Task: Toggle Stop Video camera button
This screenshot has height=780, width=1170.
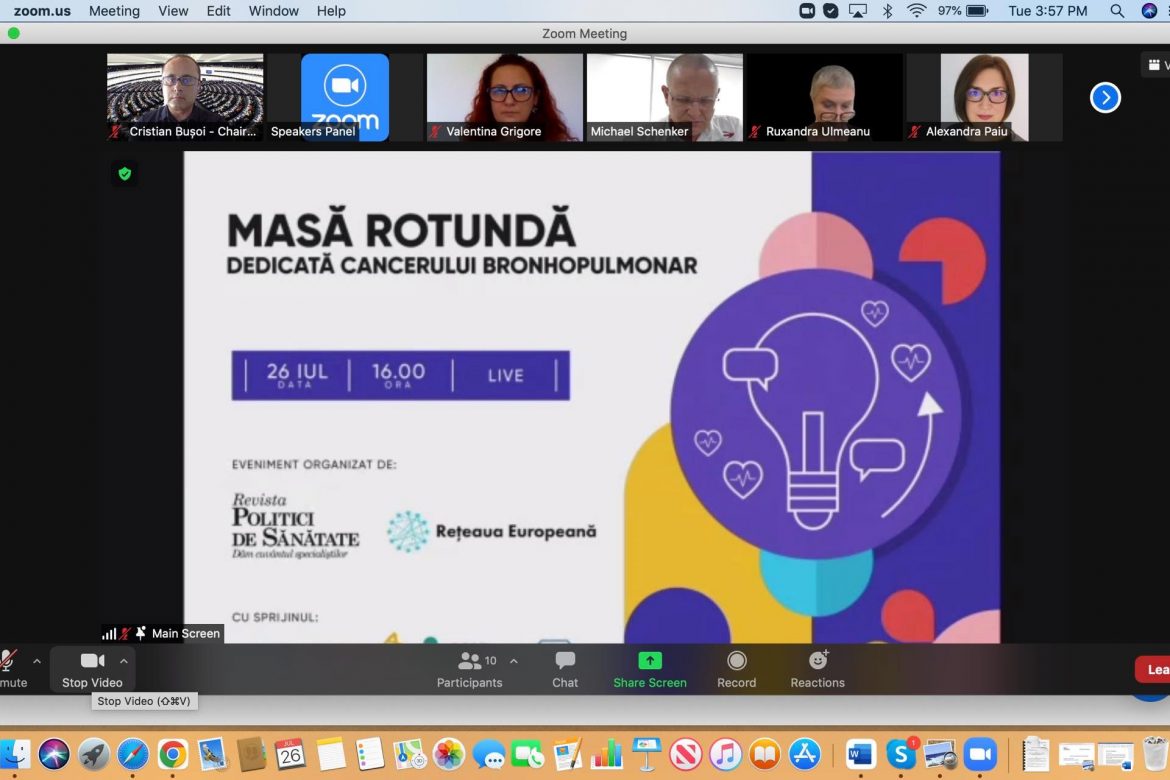Action: coord(92,668)
